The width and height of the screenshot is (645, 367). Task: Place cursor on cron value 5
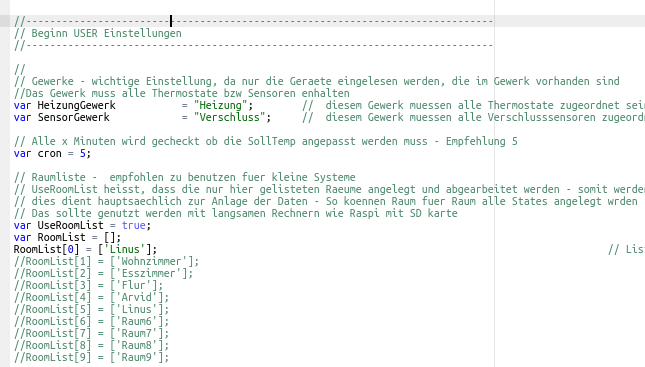coord(82,153)
